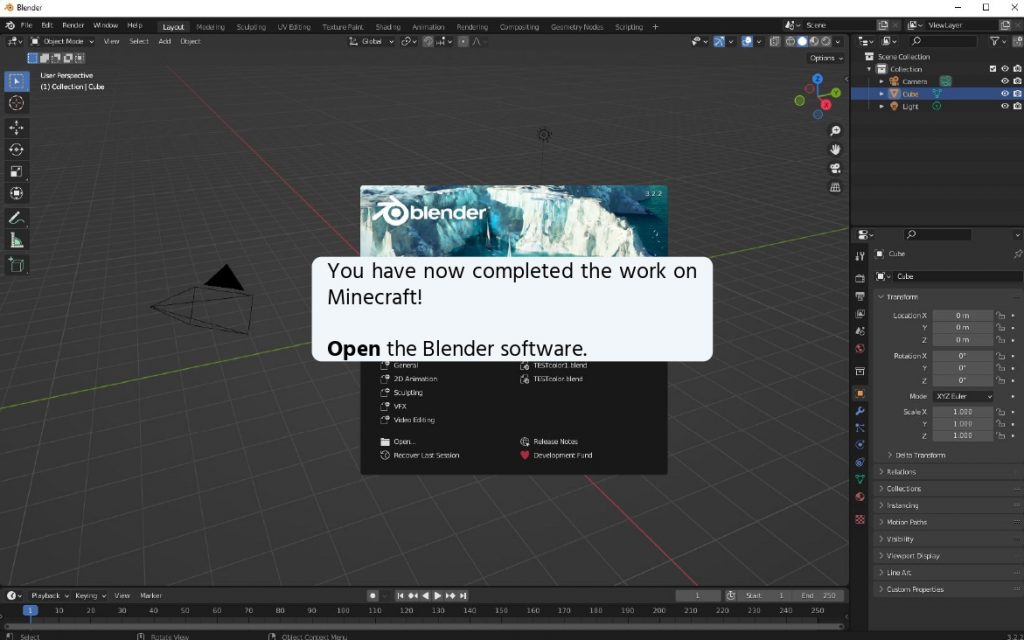Play animation forward in timeline
The image size is (1024, 640).
(438, 596)
